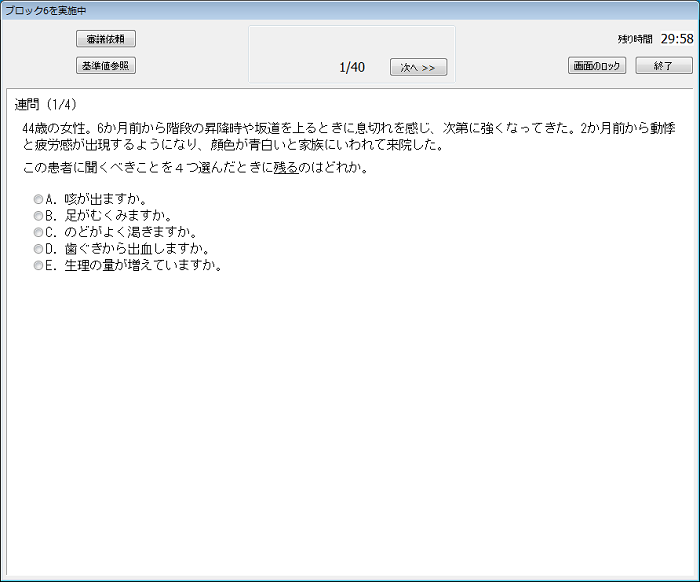
Task: Select answer A 咳が出ますか
Action: 38,199
